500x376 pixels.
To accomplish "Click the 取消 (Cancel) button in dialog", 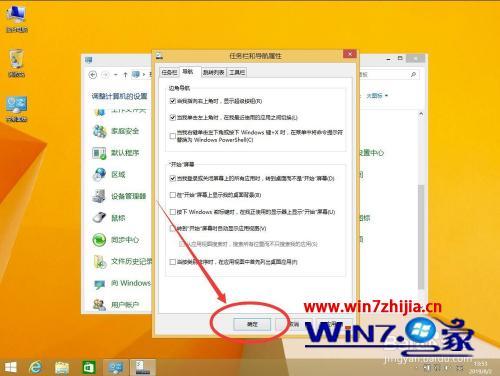I will coord(293,324).
